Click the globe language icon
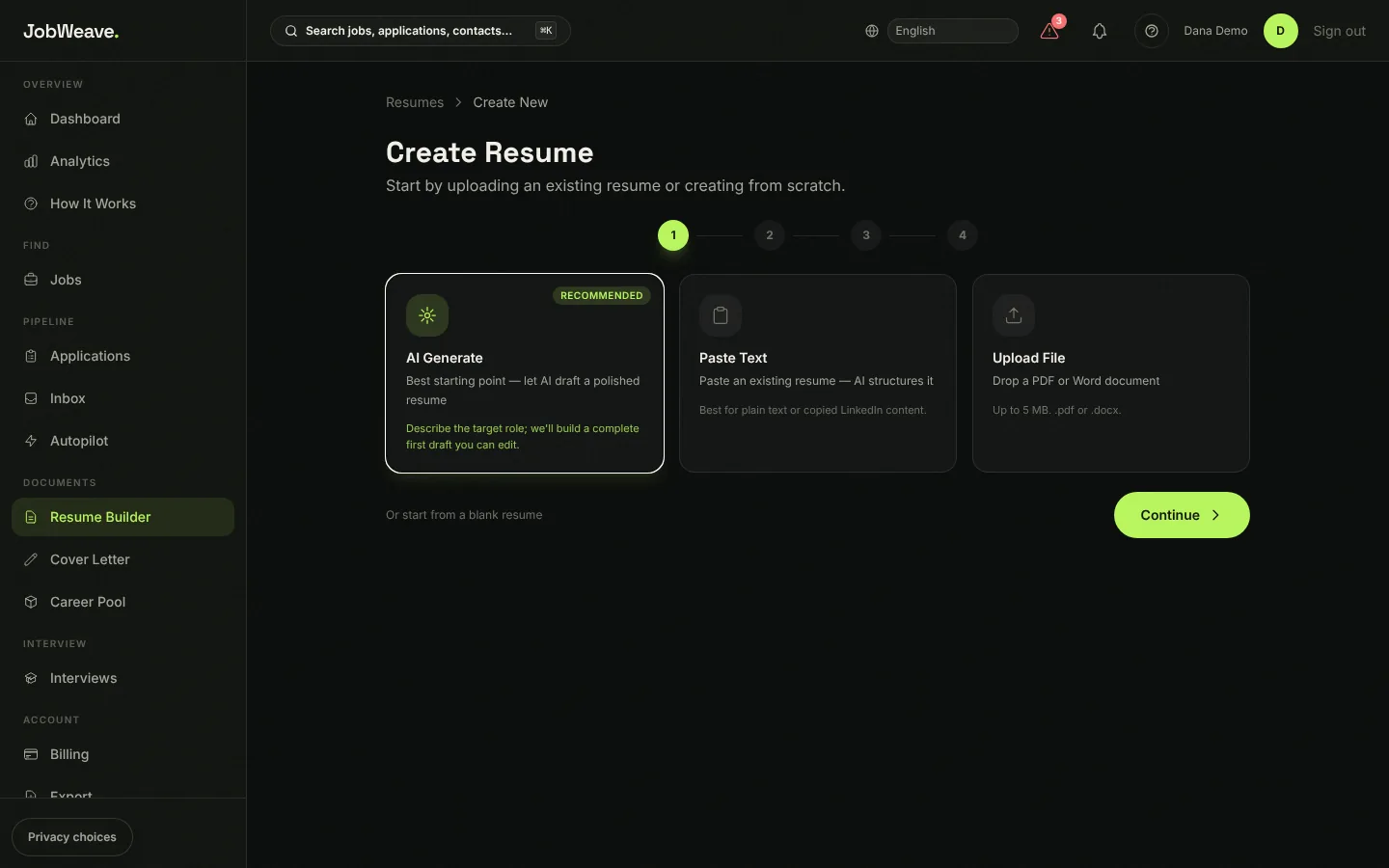1389x868 pixels. click(x=872, y=31)
